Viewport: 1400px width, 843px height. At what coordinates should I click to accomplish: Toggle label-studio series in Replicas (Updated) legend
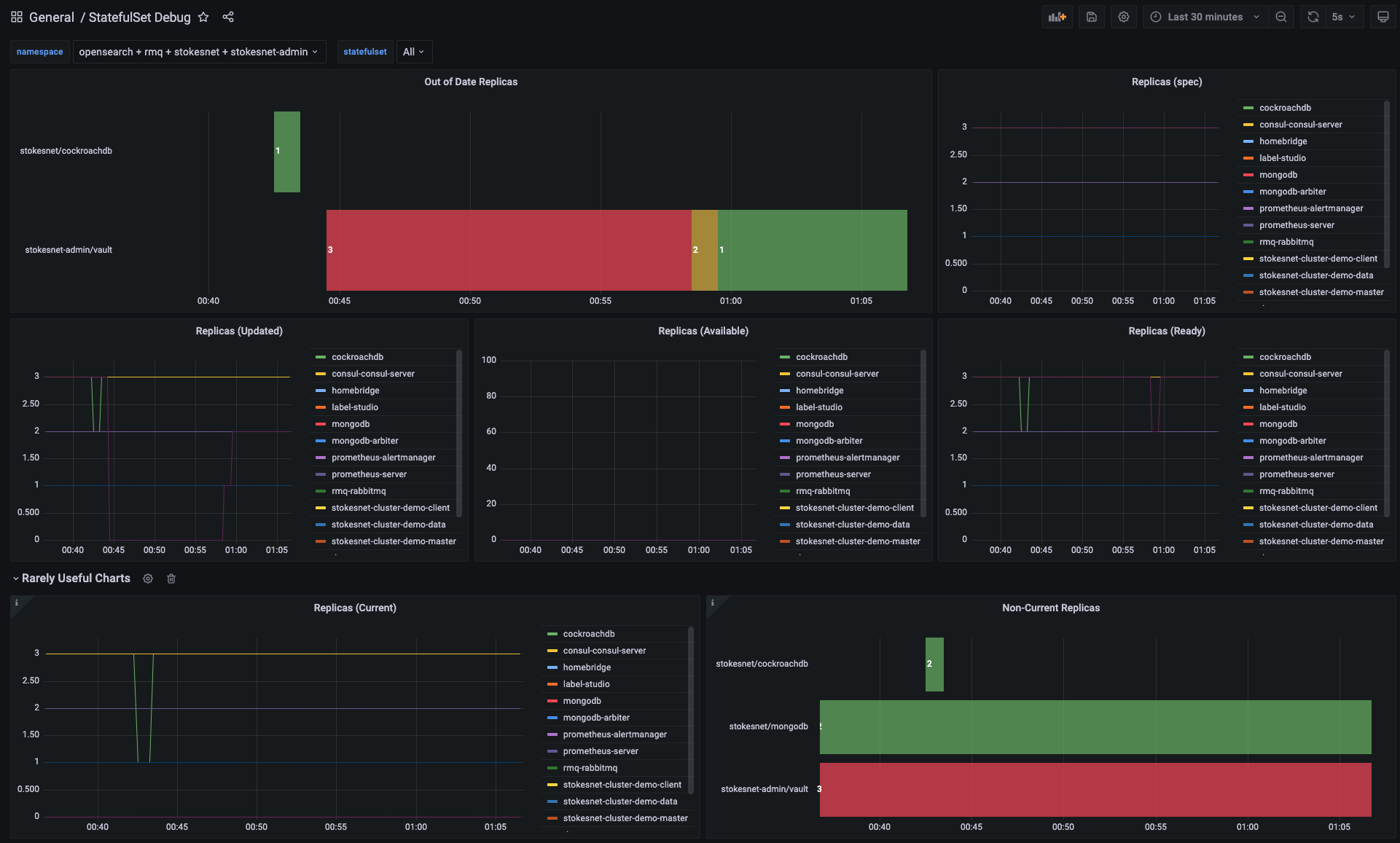tap(355, 407)
